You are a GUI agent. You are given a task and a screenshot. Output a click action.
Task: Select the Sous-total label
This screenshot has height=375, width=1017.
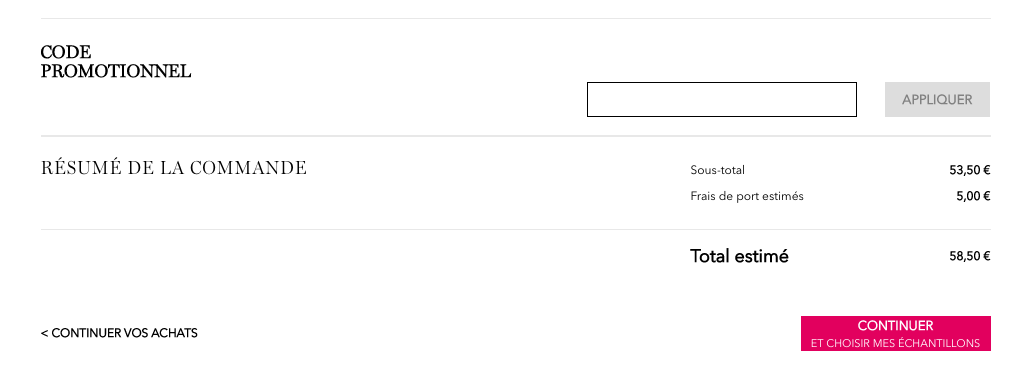[x=717, y=171]
